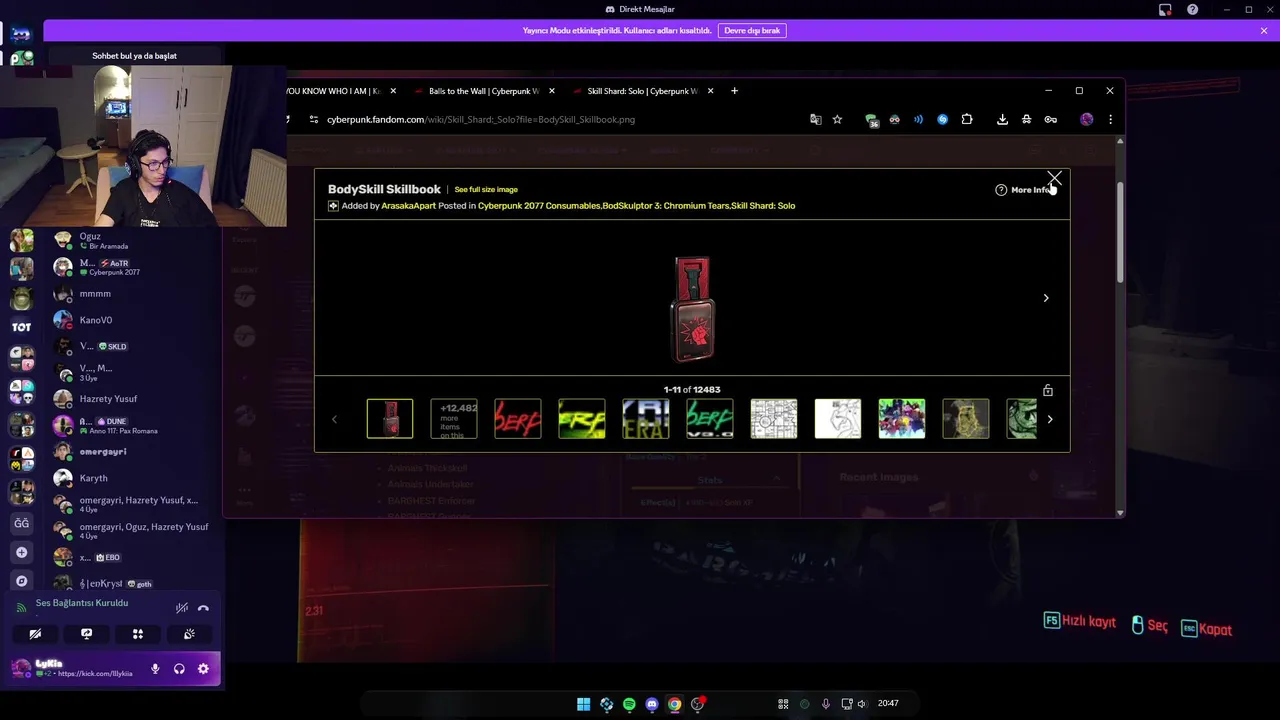1280x720 pixels.
Task: Open a new browser tab
Action: (734, 91)
